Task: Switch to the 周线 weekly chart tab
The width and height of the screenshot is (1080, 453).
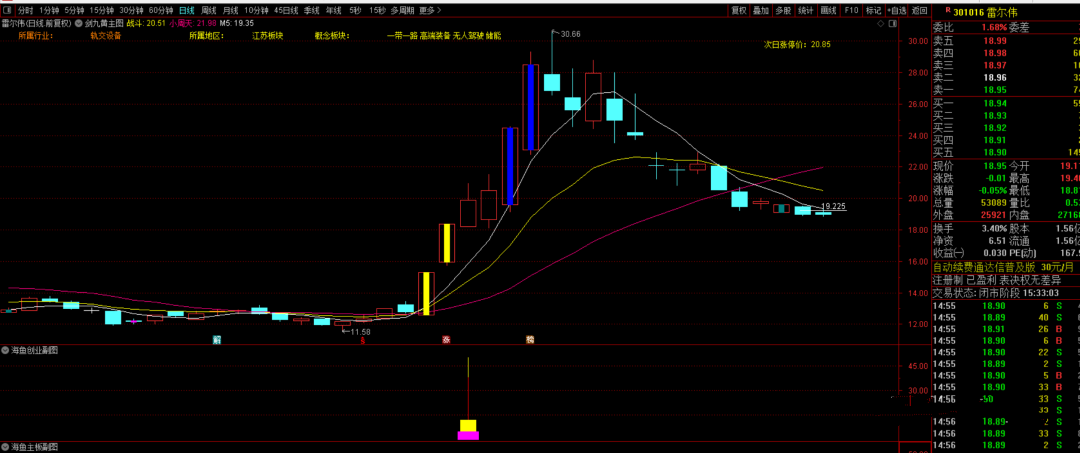Action: click(209, 10)
